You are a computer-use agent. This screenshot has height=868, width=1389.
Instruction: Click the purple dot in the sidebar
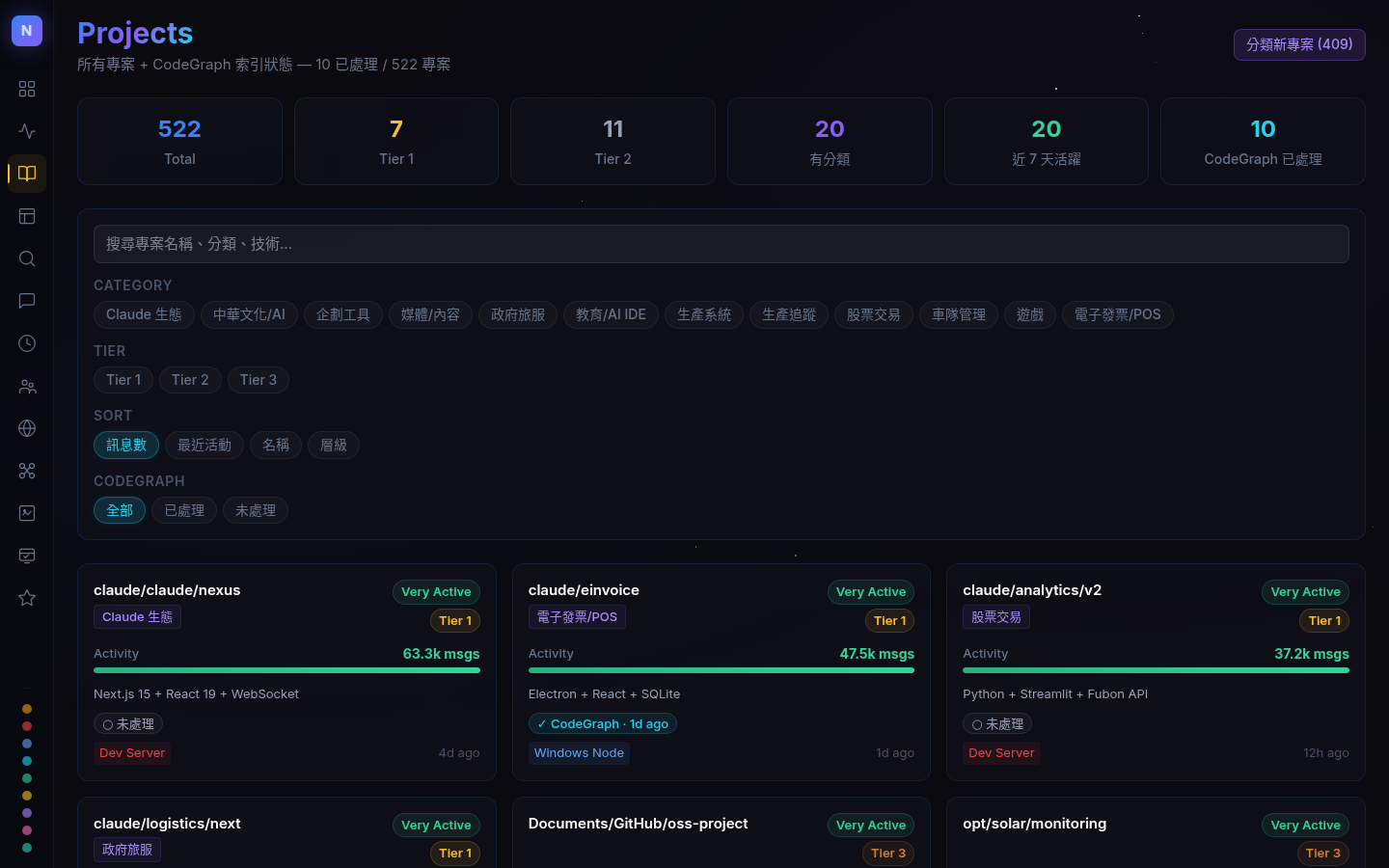pos(27,813)
